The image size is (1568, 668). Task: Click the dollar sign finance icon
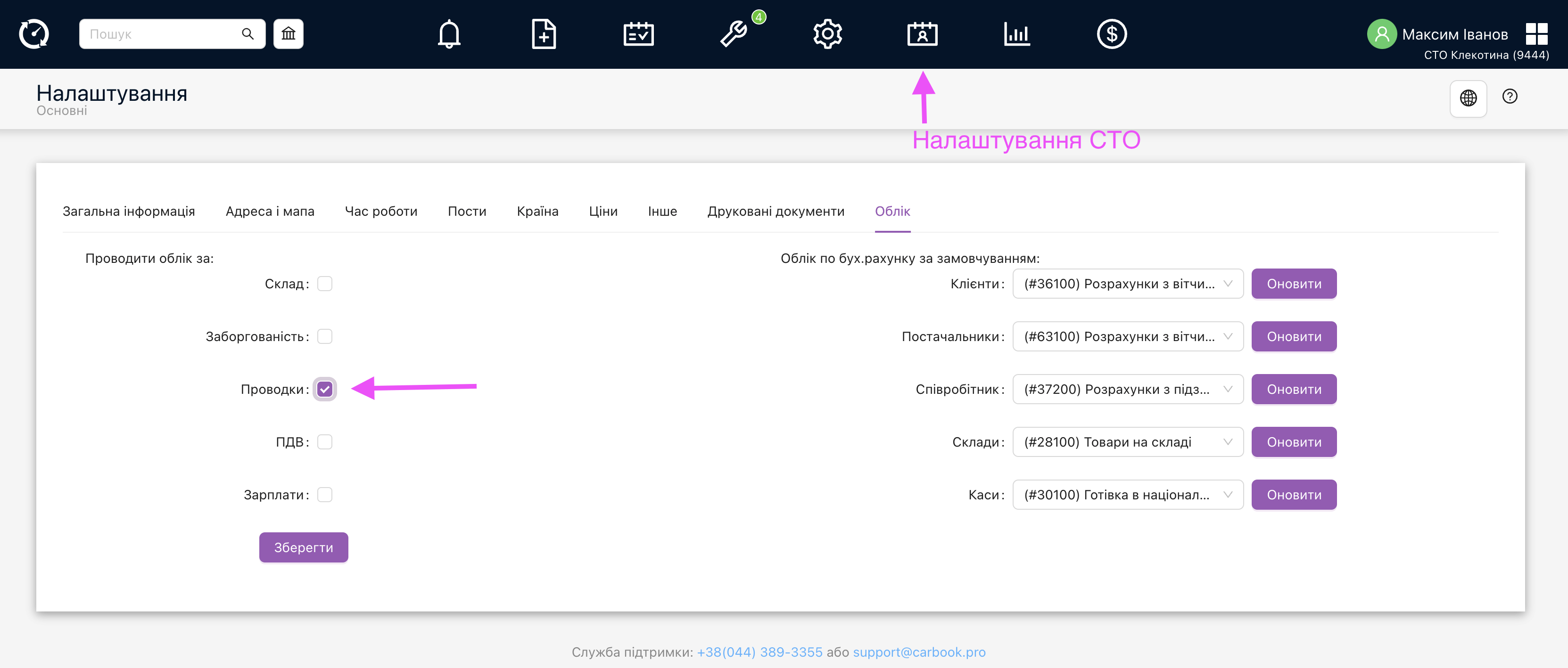[x=1112, y=34]
